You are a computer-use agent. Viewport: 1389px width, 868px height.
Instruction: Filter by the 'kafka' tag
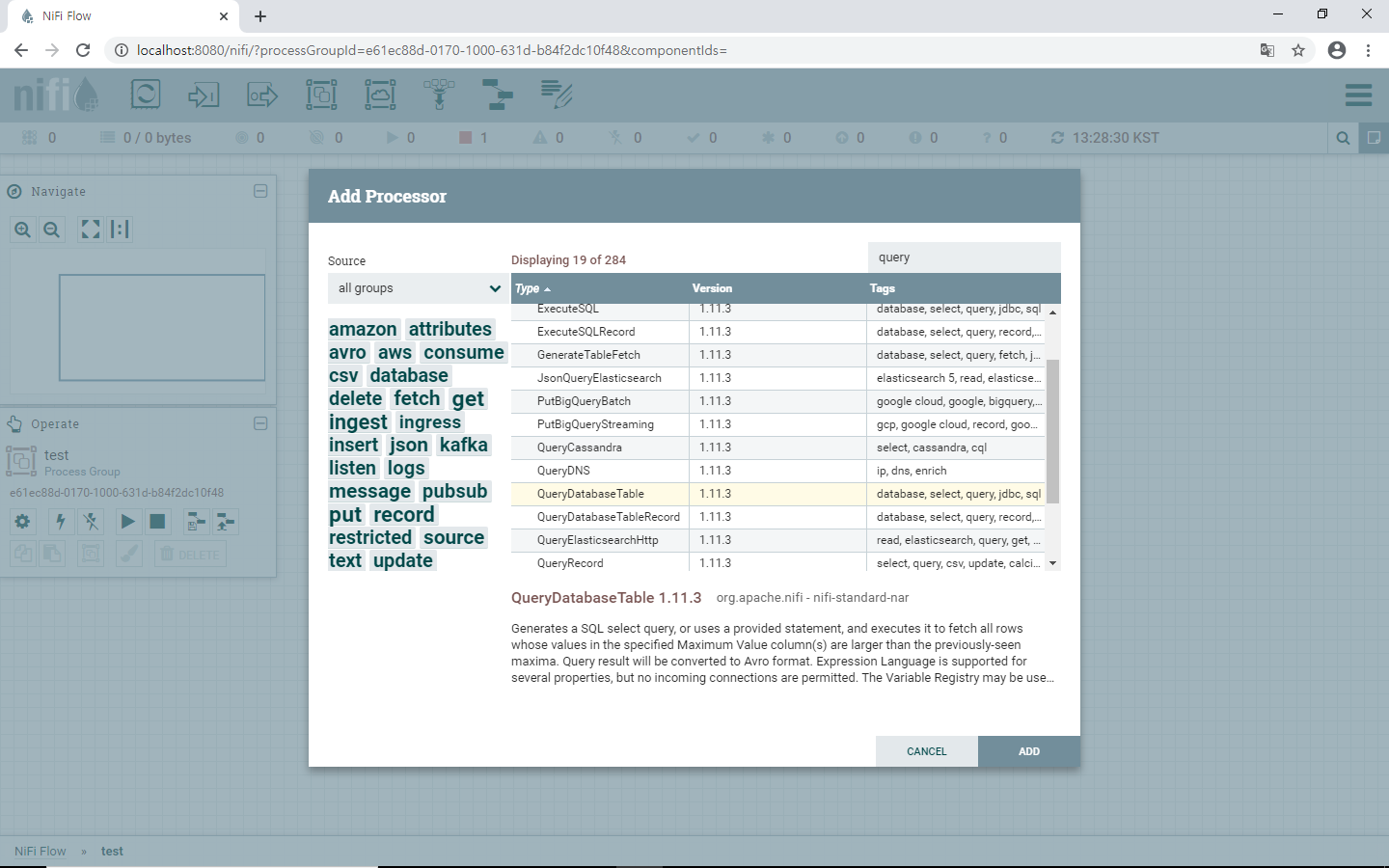tap(464, 445)
